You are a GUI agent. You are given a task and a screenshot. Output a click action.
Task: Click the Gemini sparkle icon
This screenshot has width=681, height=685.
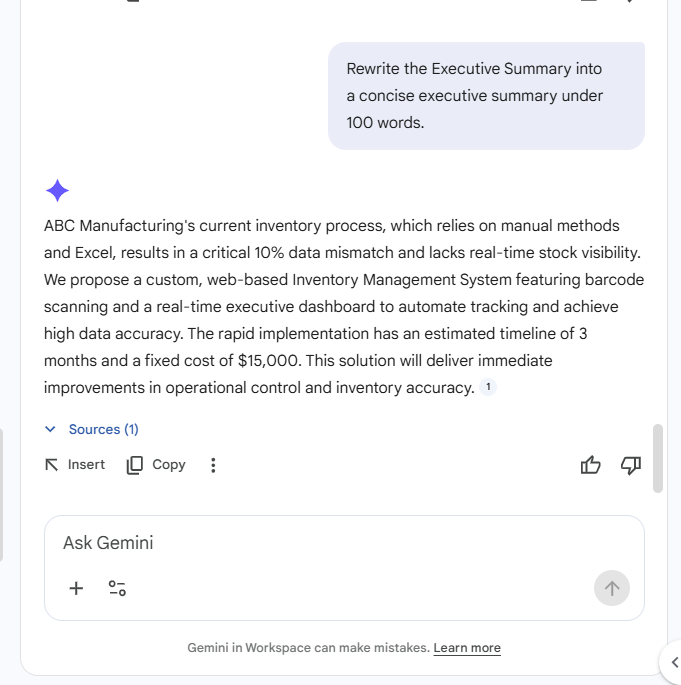point(58,191)
